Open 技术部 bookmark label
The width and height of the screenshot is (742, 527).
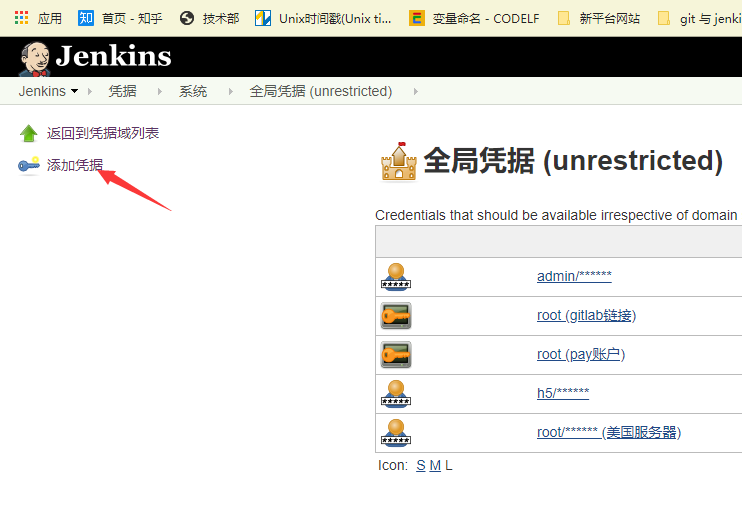(221, 18)
